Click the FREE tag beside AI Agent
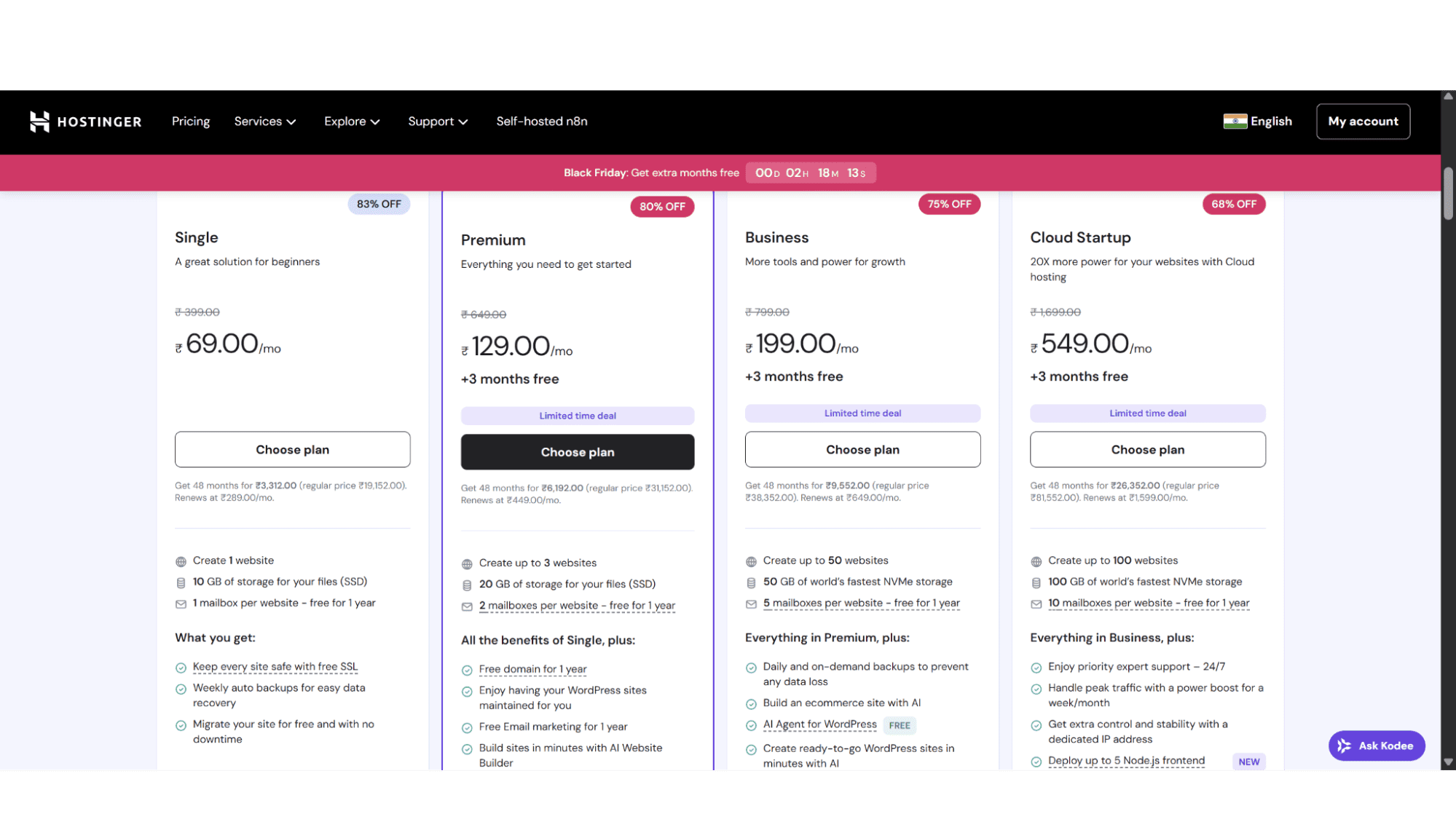Image resolution: width=1456 pixels, height=819 pixels. point(900,725)
